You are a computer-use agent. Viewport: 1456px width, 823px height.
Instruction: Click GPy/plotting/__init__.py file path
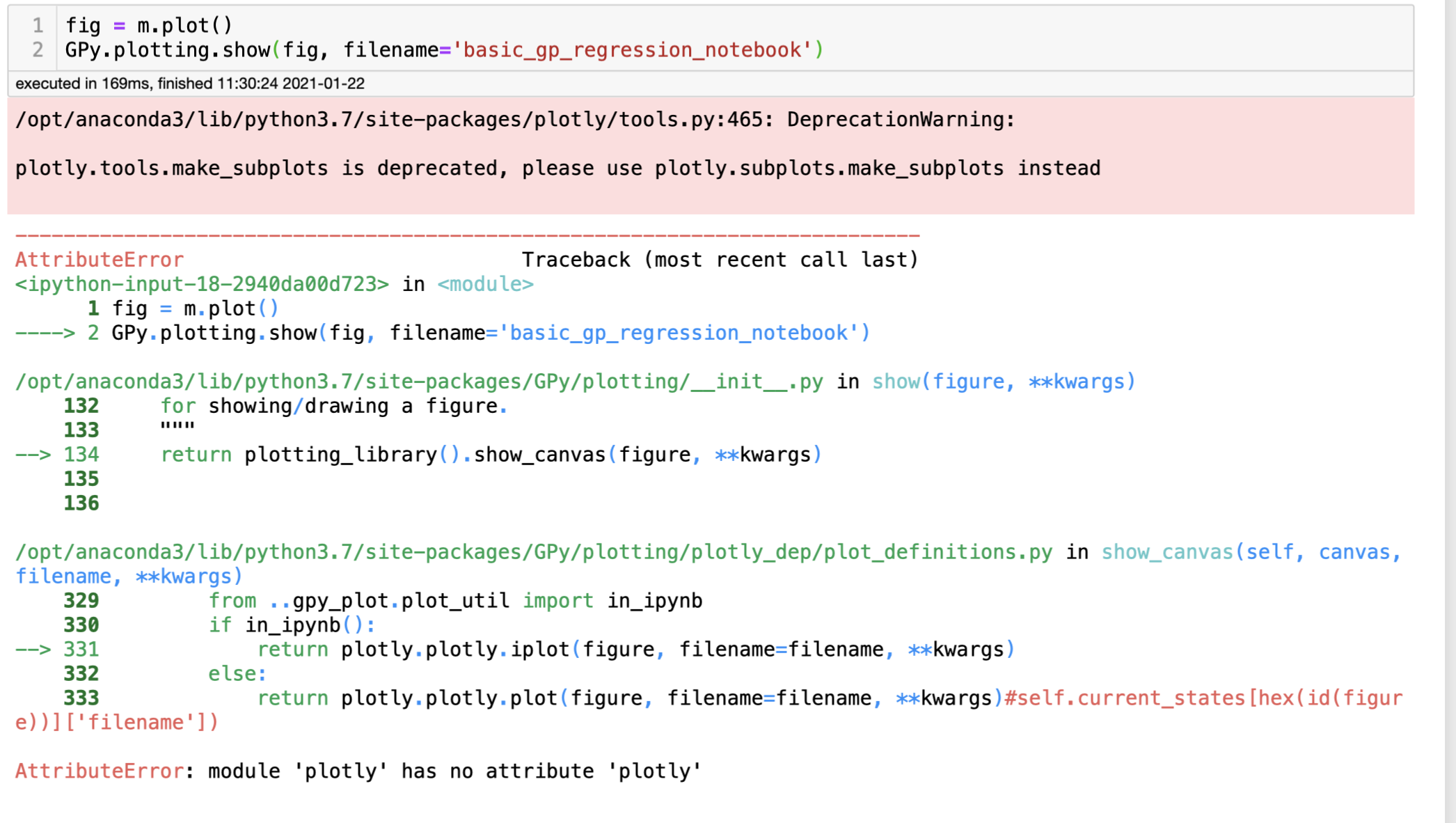coord(419,382)
